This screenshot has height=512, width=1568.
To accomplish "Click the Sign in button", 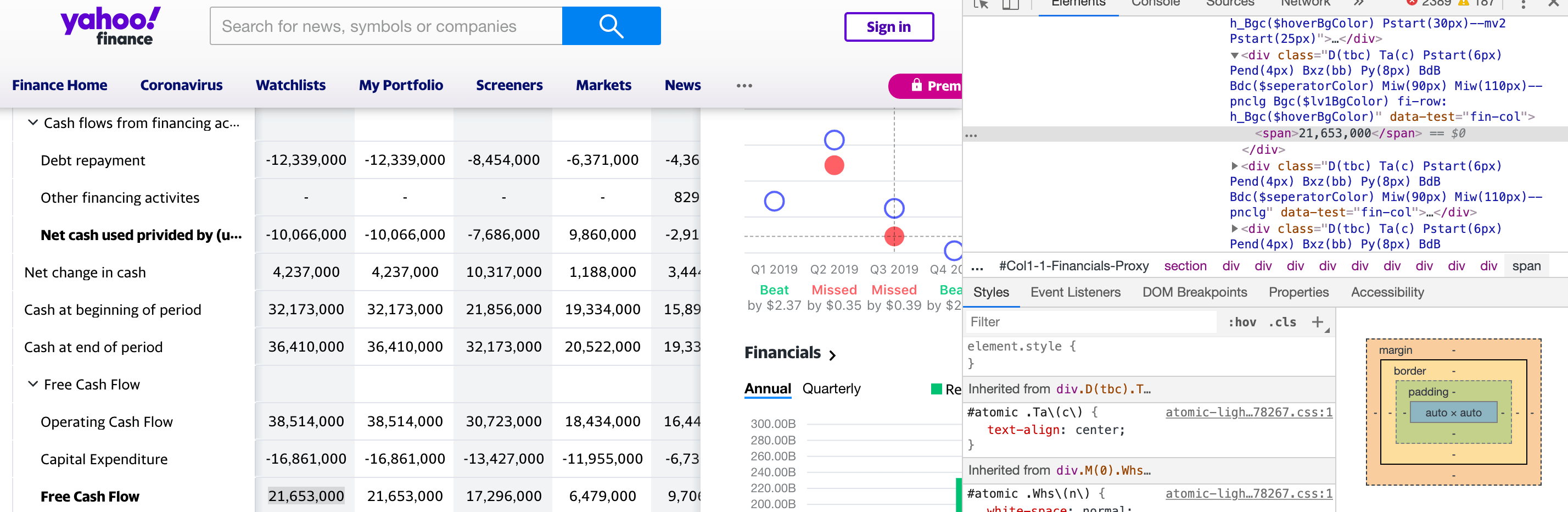I will (889, 27).
